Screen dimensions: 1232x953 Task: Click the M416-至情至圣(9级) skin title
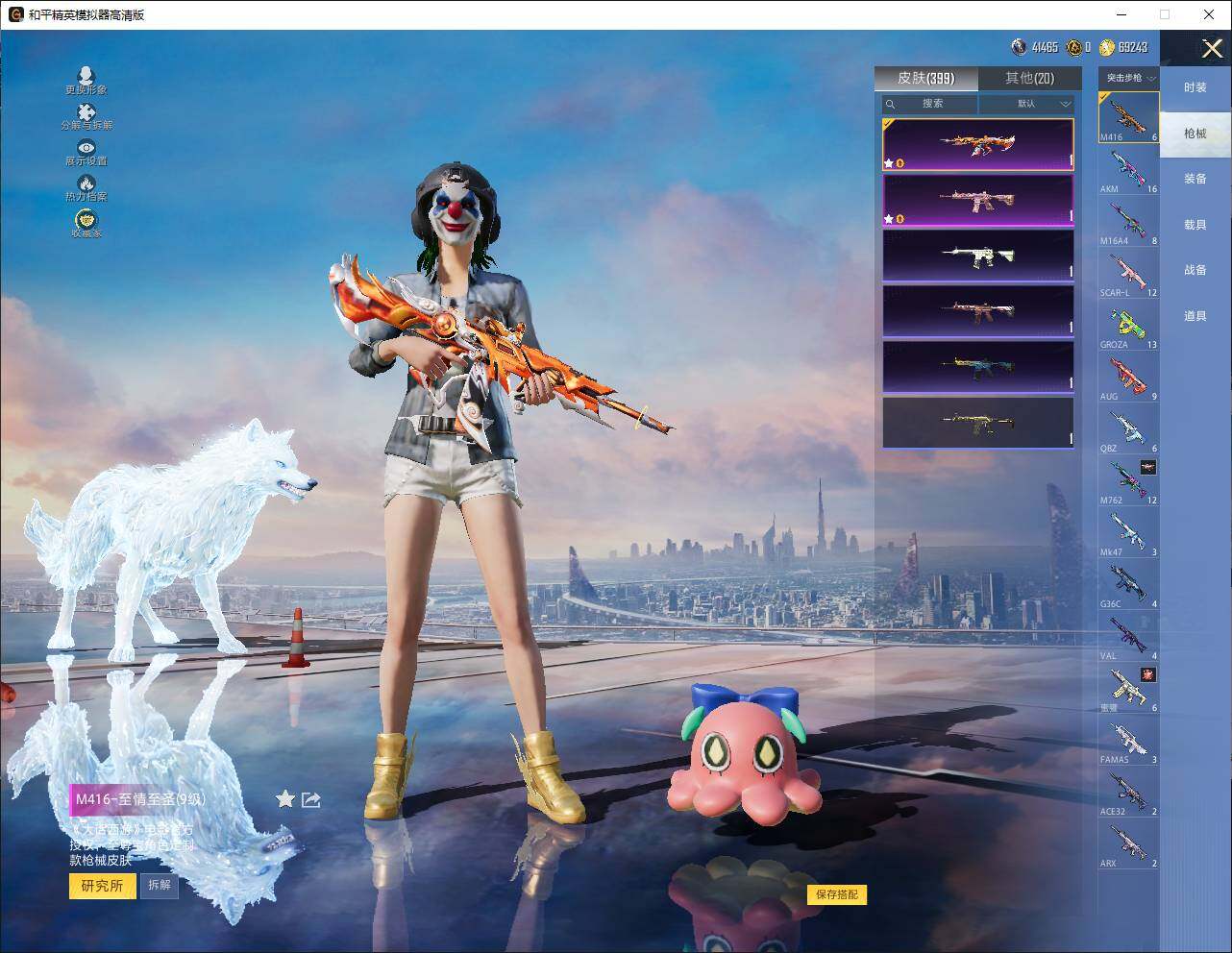click(x=140, y=799)
